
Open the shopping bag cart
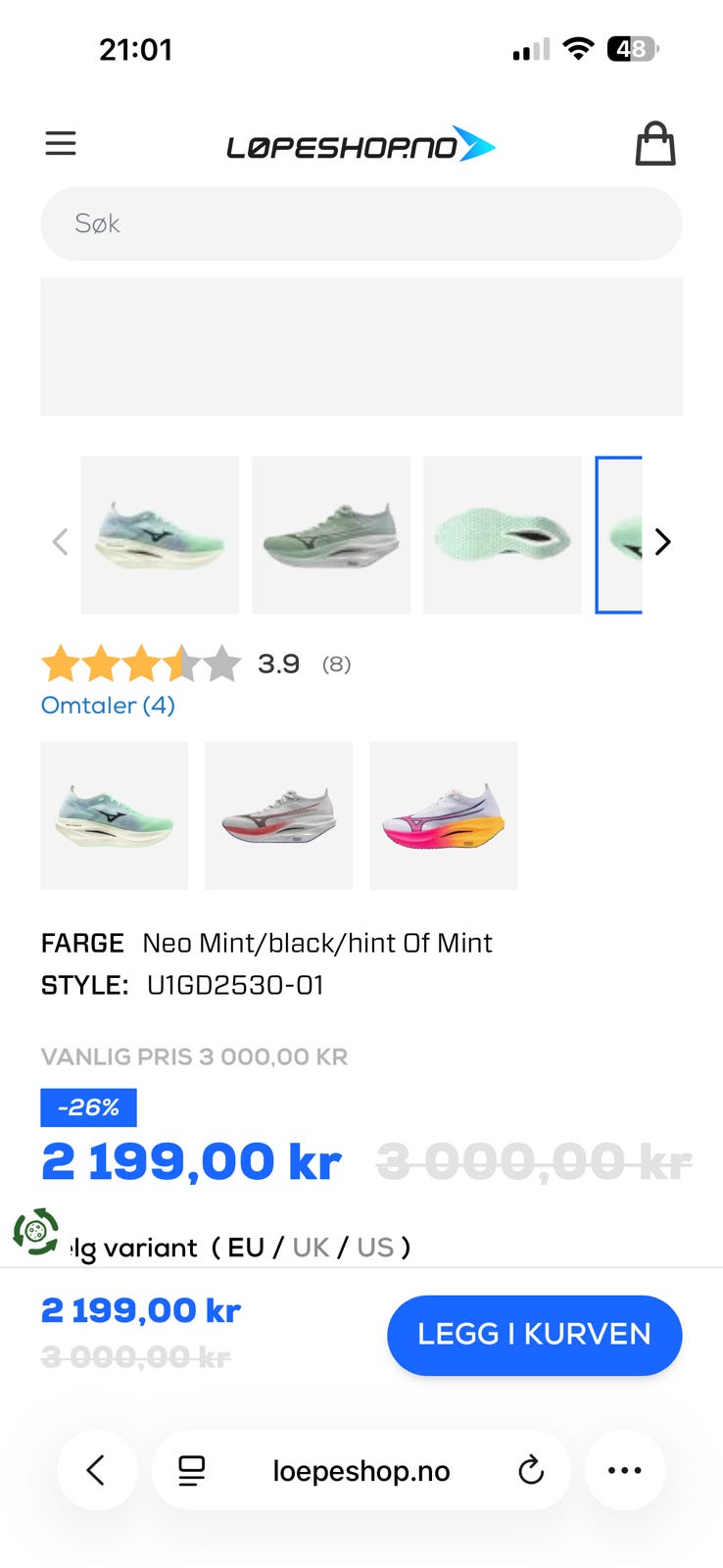pyautogui.click(x=655, y=145)
